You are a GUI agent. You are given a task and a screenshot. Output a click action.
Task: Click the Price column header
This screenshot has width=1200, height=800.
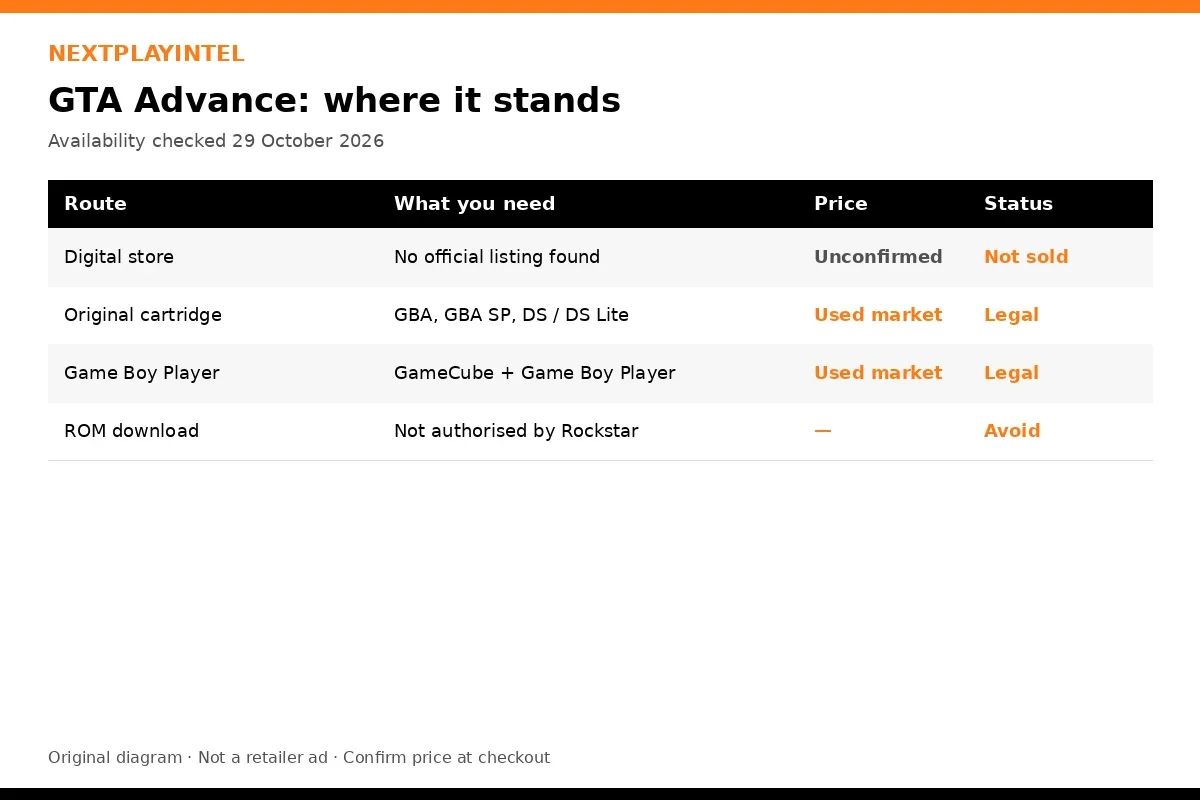point(840,204)
